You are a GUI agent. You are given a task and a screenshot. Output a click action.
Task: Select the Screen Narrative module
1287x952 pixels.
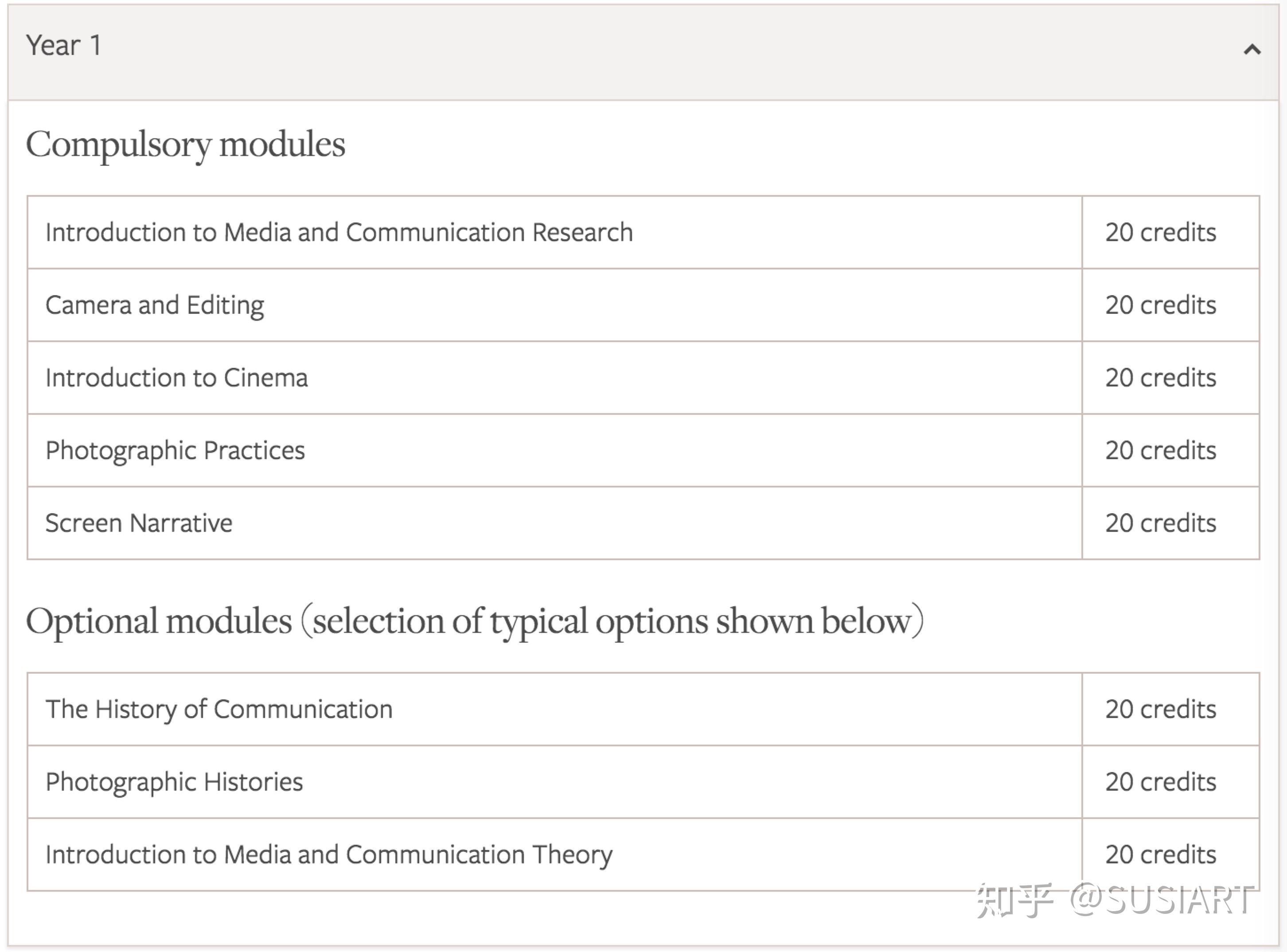(139, 523)
